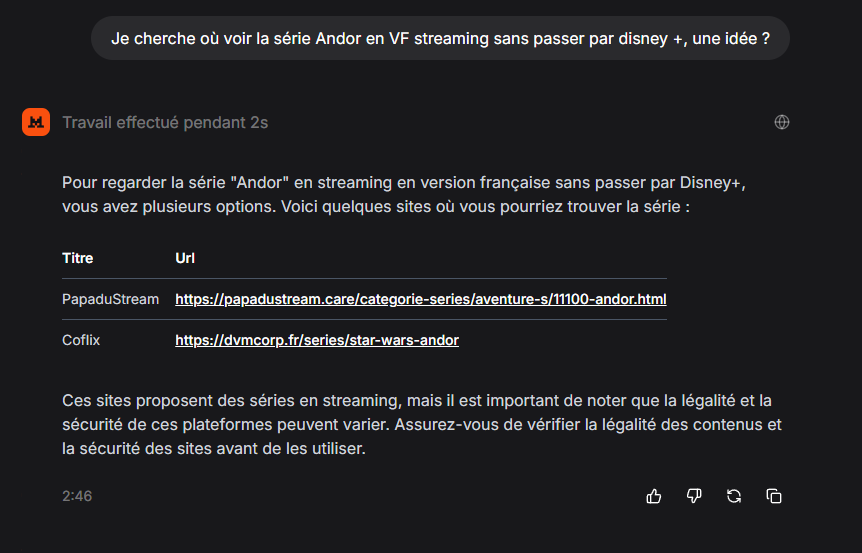Click the user message bubble about Andor
Image resolution: width=862 pixels, height=553 pixels.
click(x=440, y=38)
